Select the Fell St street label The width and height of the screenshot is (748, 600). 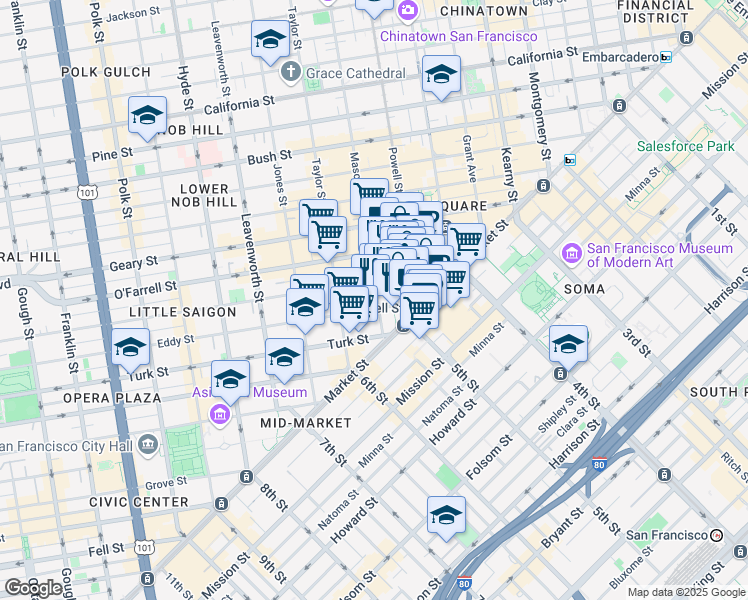[106, 550]
